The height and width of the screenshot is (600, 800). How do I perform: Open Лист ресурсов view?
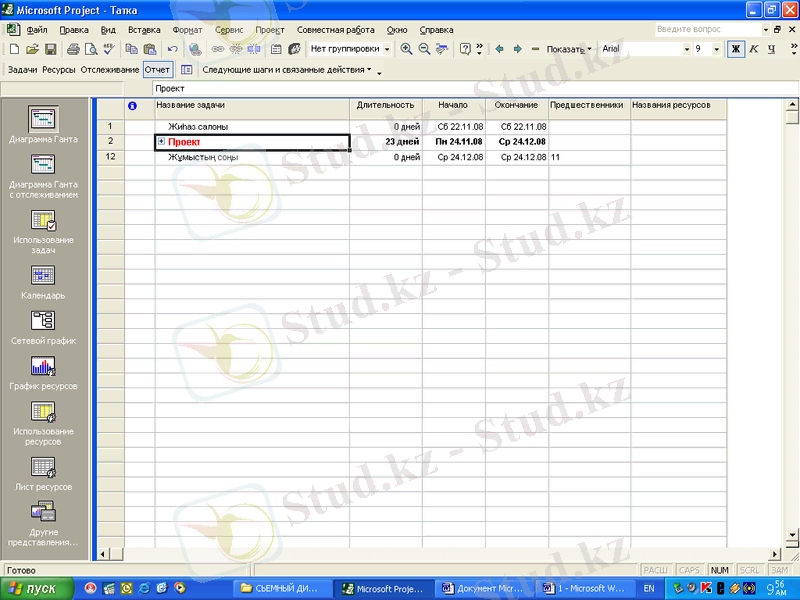[x=43, y=473]
